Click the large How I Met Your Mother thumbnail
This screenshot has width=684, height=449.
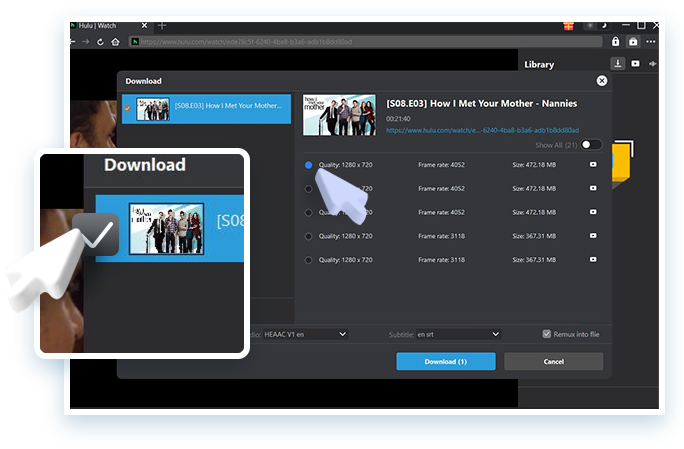click(x=339, y=115)
